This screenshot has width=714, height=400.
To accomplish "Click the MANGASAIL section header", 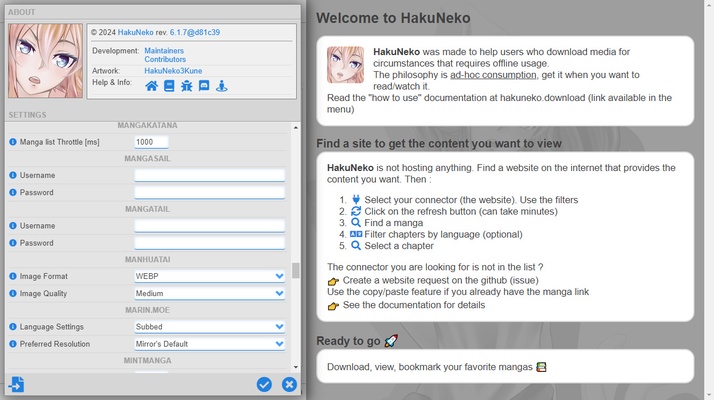I will coord(147,159).
